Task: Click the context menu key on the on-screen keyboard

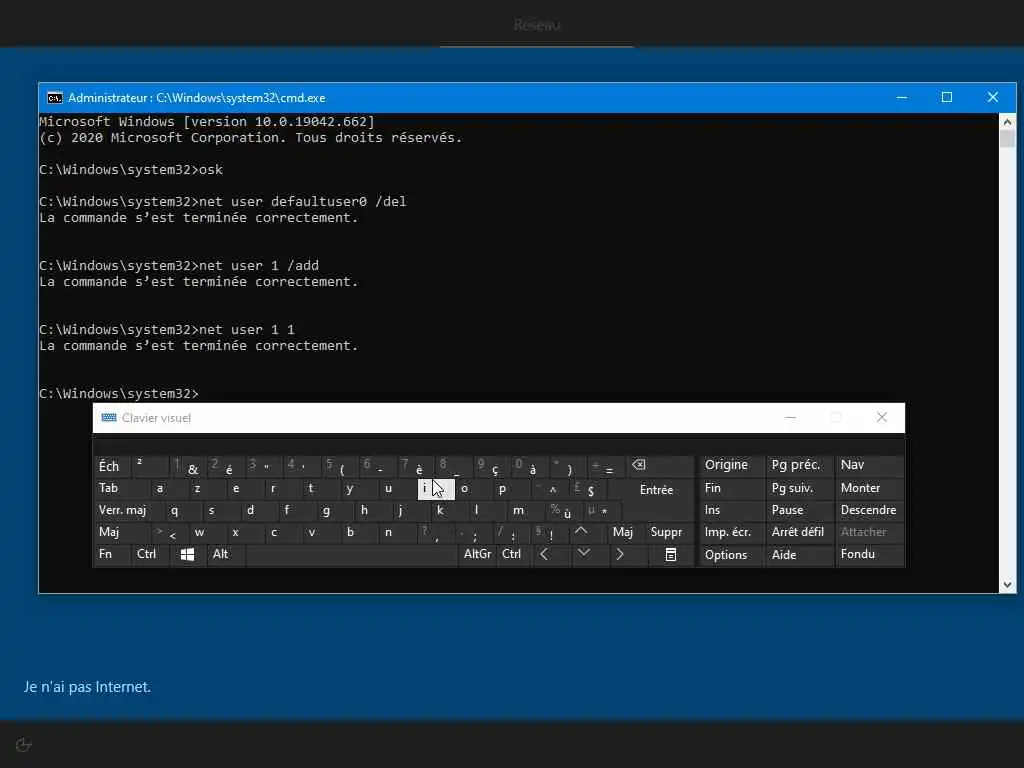Action: (671, 554)
